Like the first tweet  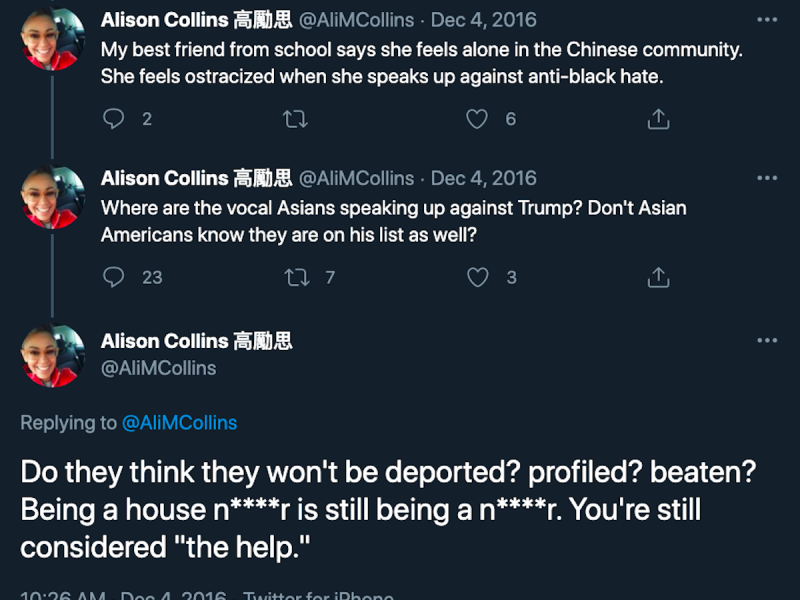[477, 119]
